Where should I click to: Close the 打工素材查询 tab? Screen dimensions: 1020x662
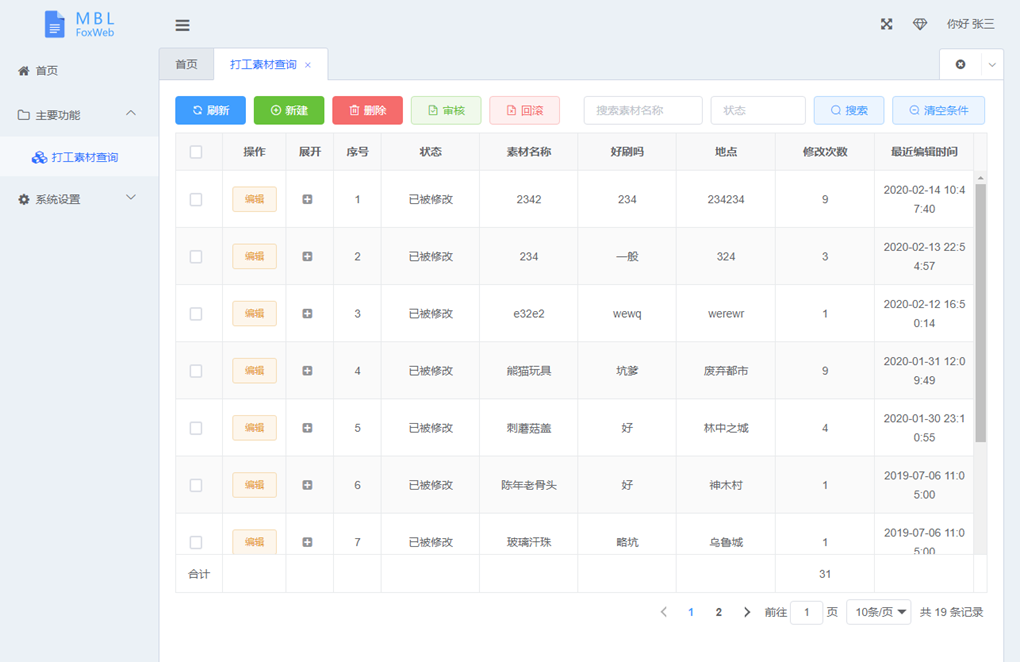tap(308, 65)
